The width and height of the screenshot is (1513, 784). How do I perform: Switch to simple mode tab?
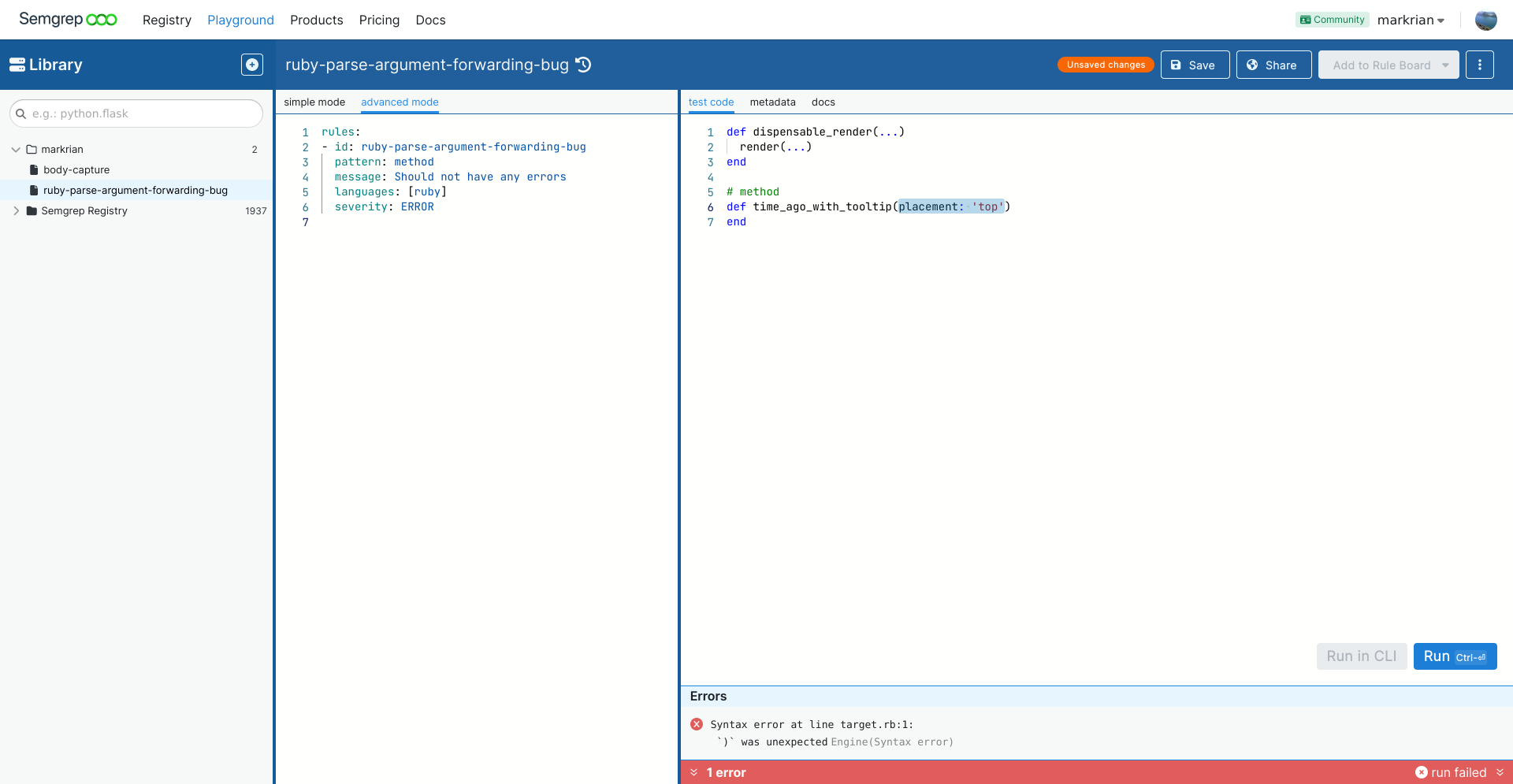314,102
